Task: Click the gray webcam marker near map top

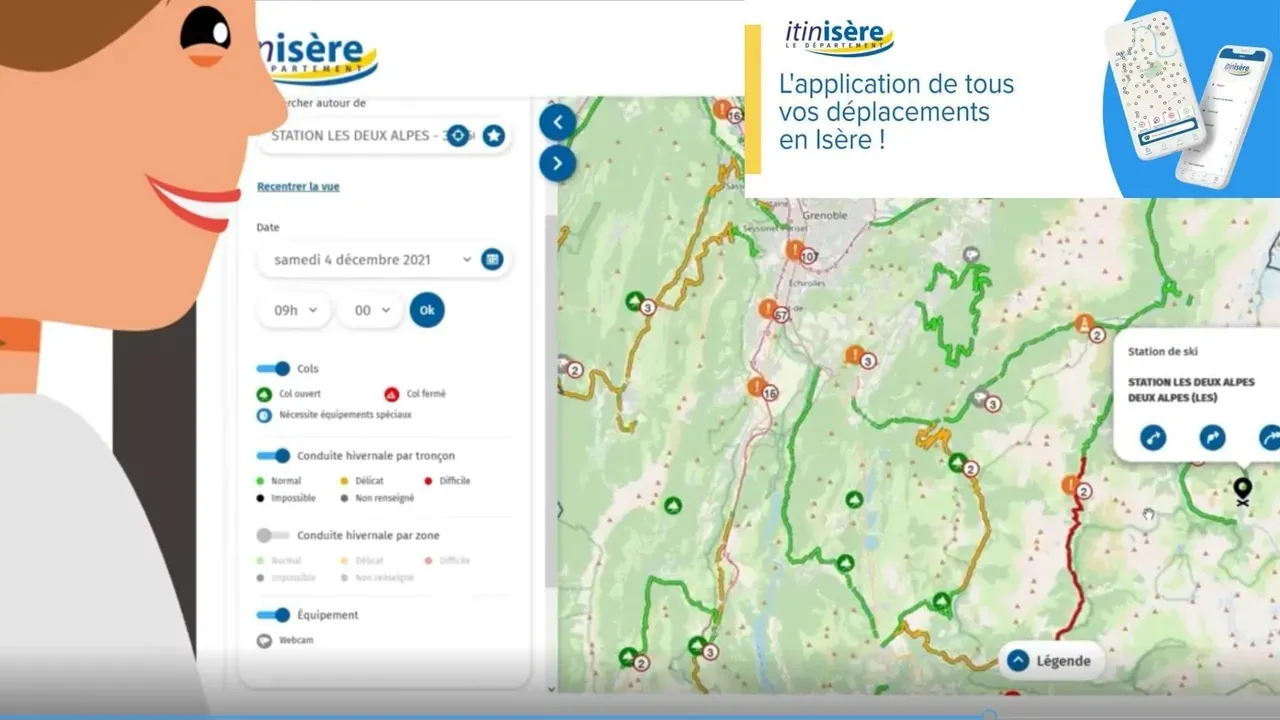Action: coord(971,255)
